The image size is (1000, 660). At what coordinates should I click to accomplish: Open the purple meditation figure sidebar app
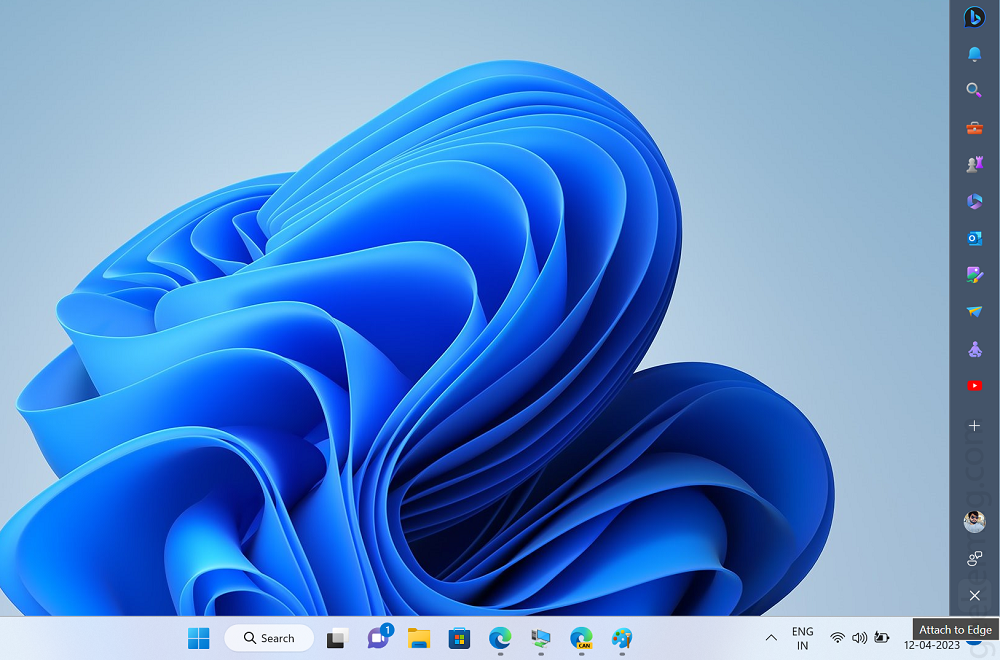point(974,349)
